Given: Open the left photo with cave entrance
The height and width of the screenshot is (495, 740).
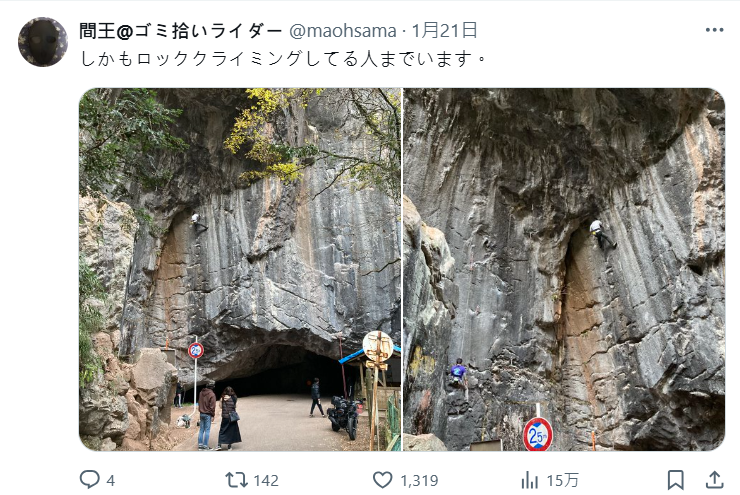Looking at the screenshot, I should click(240, 269).
